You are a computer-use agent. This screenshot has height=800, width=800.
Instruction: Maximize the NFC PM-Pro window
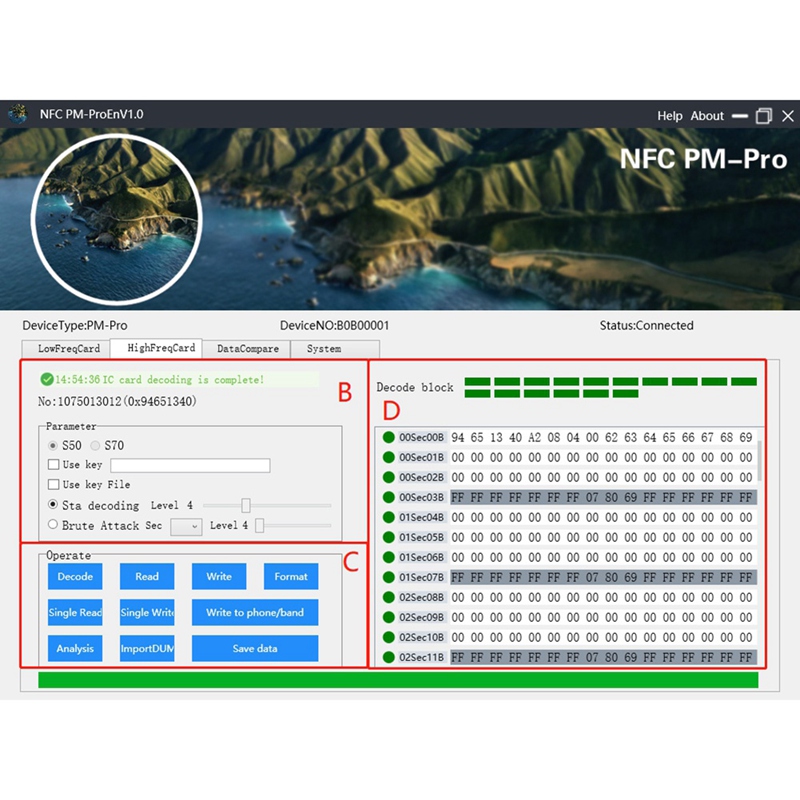(764, 116)
